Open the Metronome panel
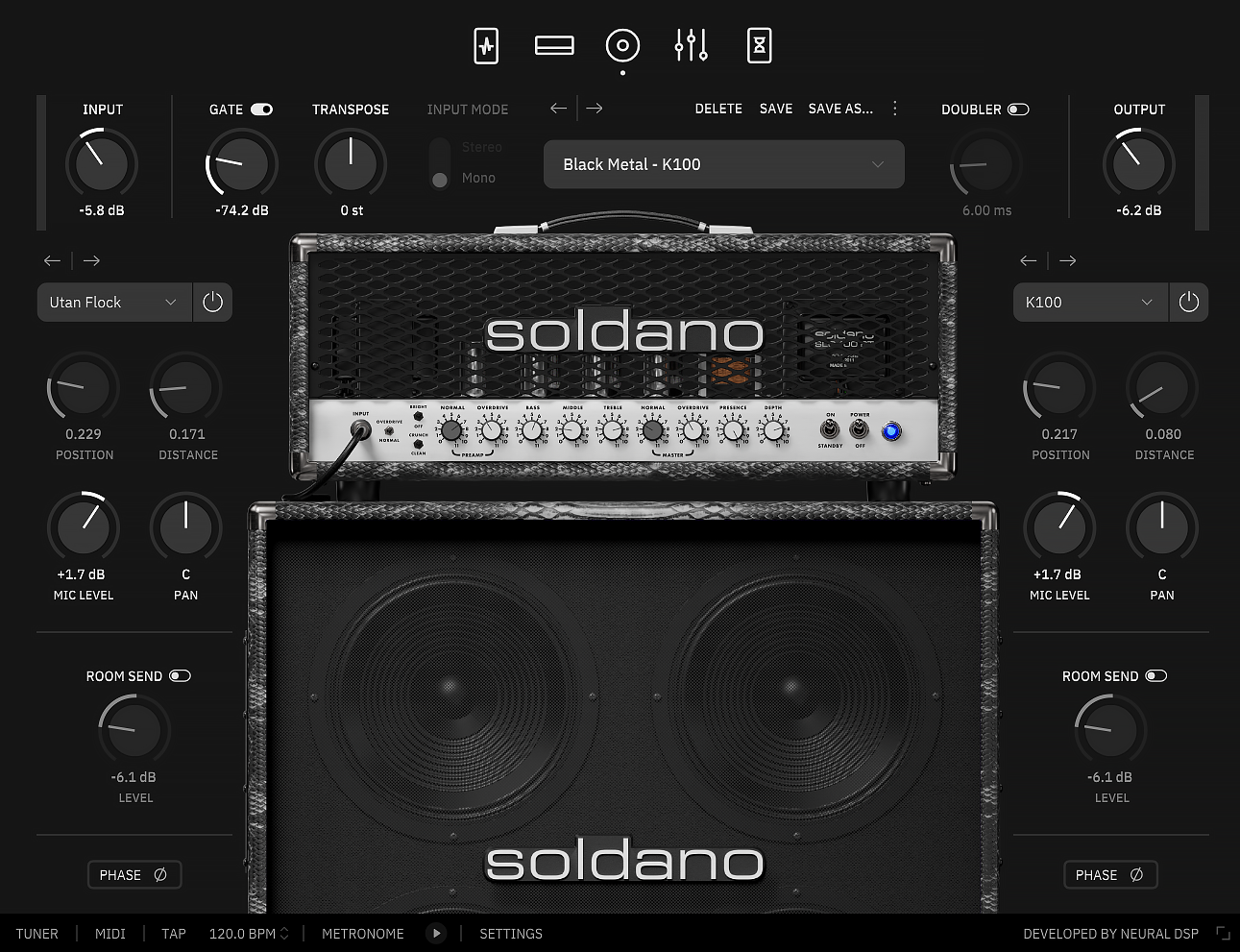Screen dimensions: 1240x952 pos(363,934)
